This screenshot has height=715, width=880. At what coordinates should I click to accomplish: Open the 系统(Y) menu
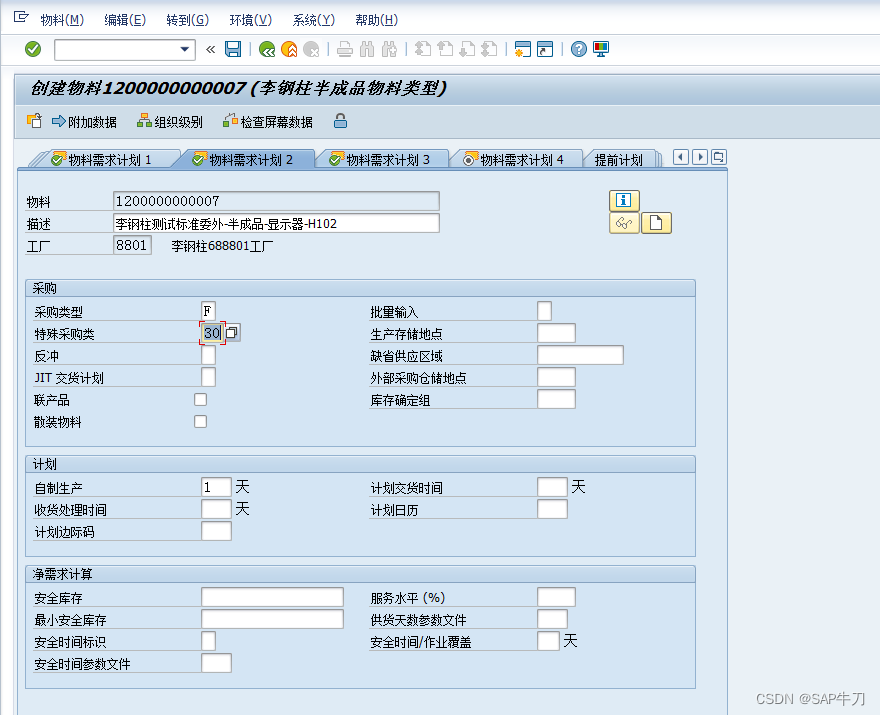(314, 20)
